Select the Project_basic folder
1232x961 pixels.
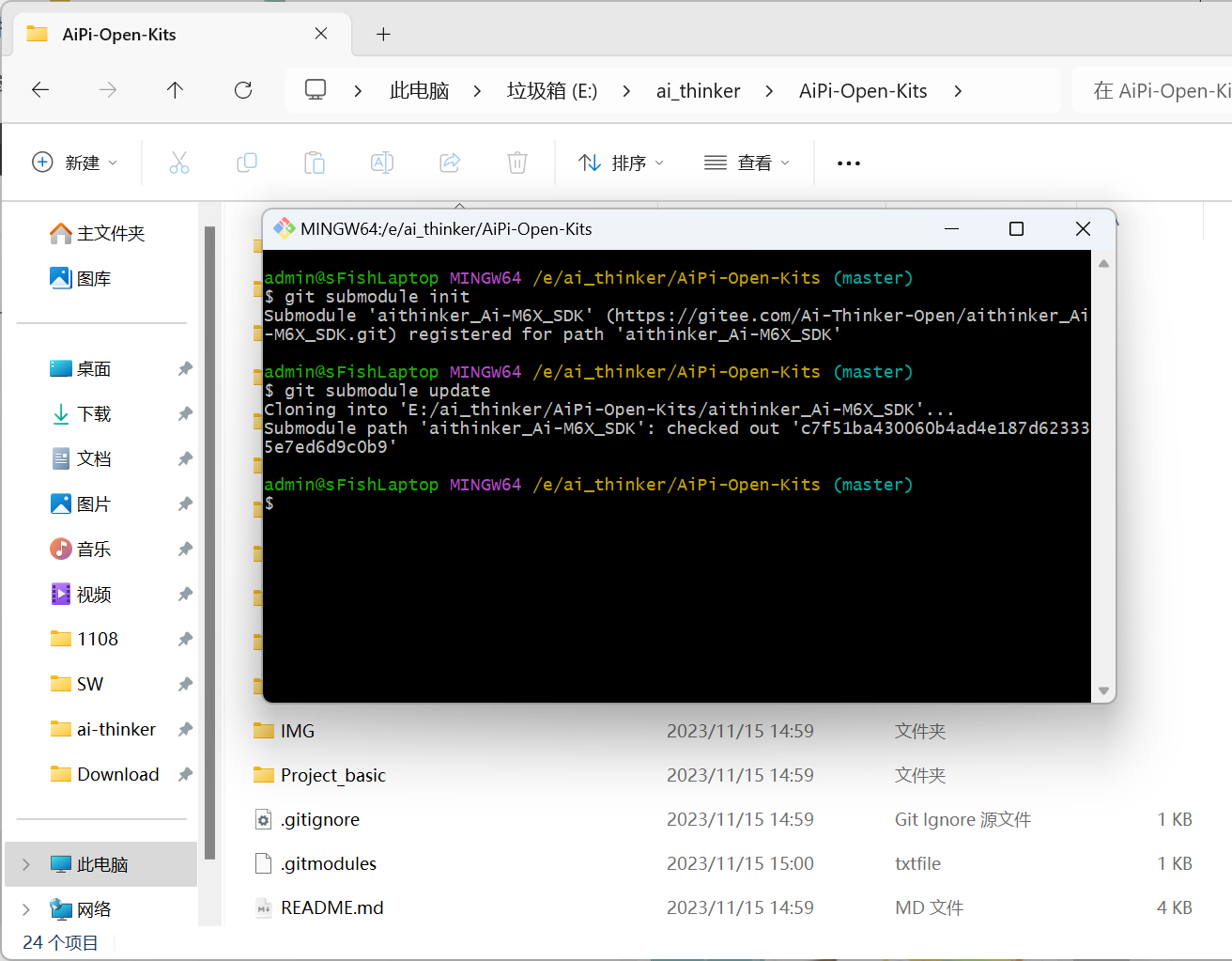click(x=332, y=775)
